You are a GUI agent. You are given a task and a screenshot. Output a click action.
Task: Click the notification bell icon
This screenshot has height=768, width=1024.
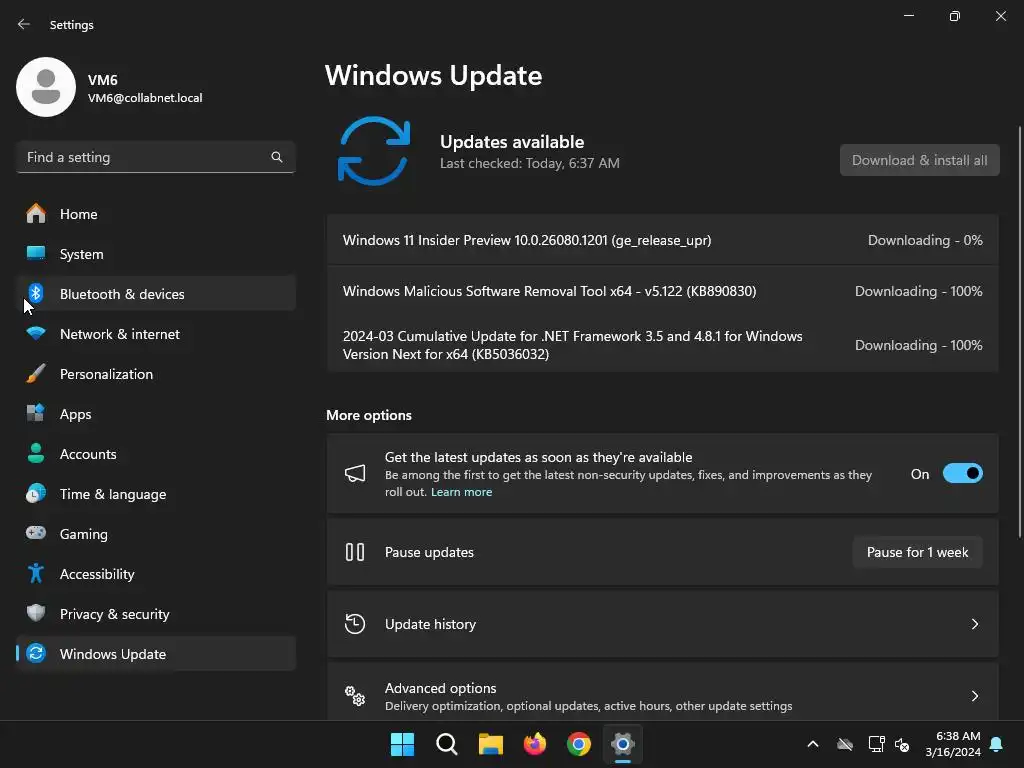click(x=997, y=744)
